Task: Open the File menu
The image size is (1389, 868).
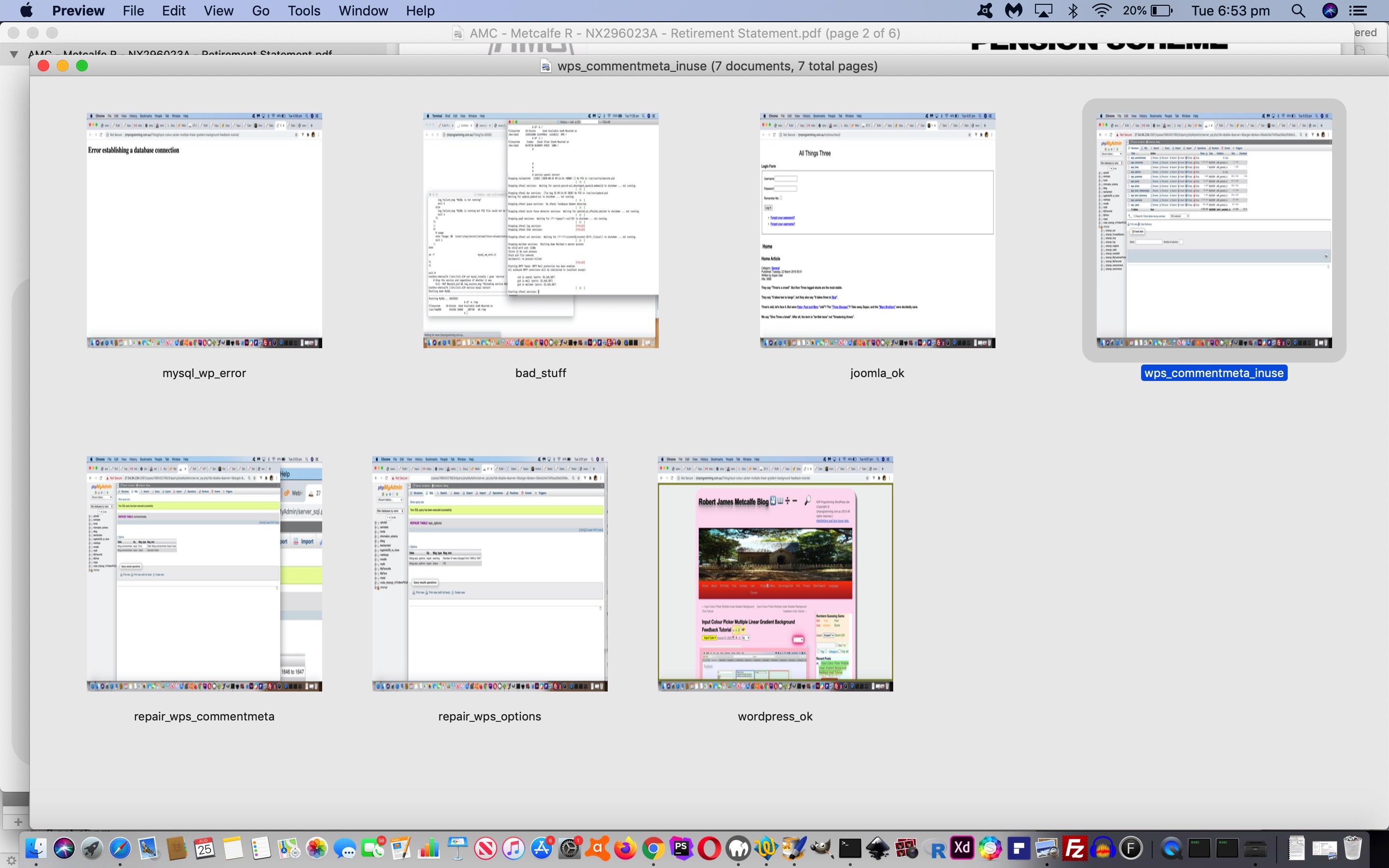Action: click(x=133, y=10)
